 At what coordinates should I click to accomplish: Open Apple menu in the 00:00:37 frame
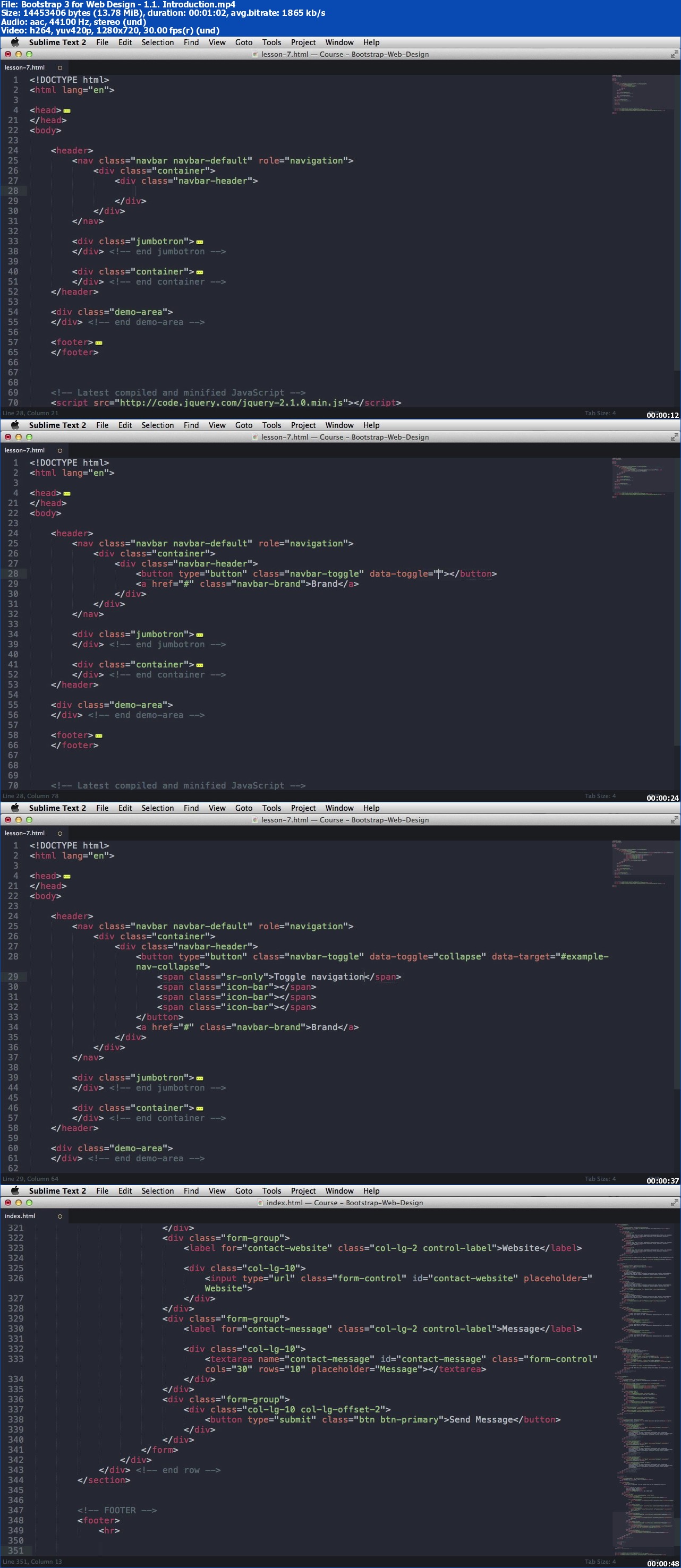(15, 808)
